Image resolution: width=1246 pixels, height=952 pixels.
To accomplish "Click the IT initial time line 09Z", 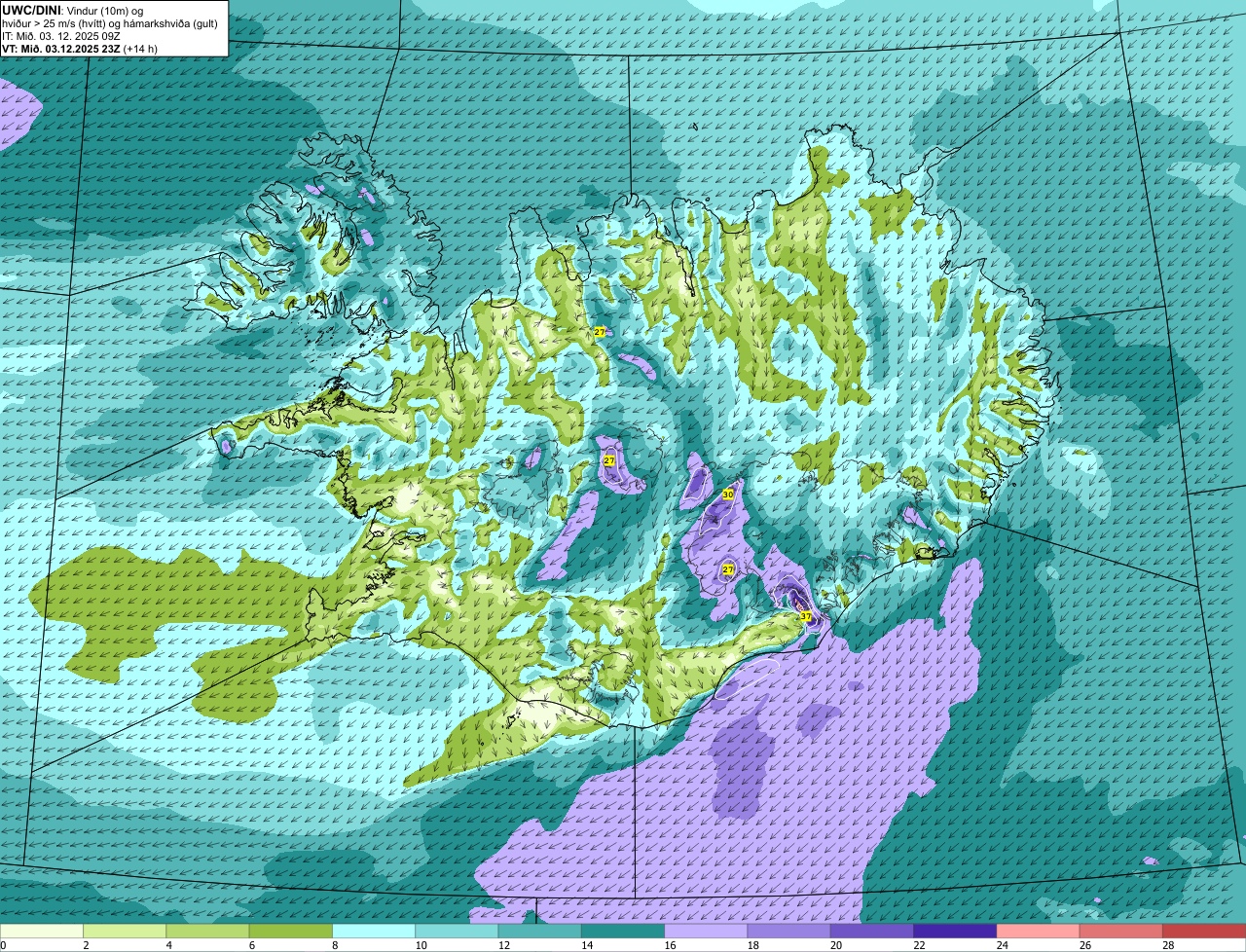I will click(x=61, y=36).
